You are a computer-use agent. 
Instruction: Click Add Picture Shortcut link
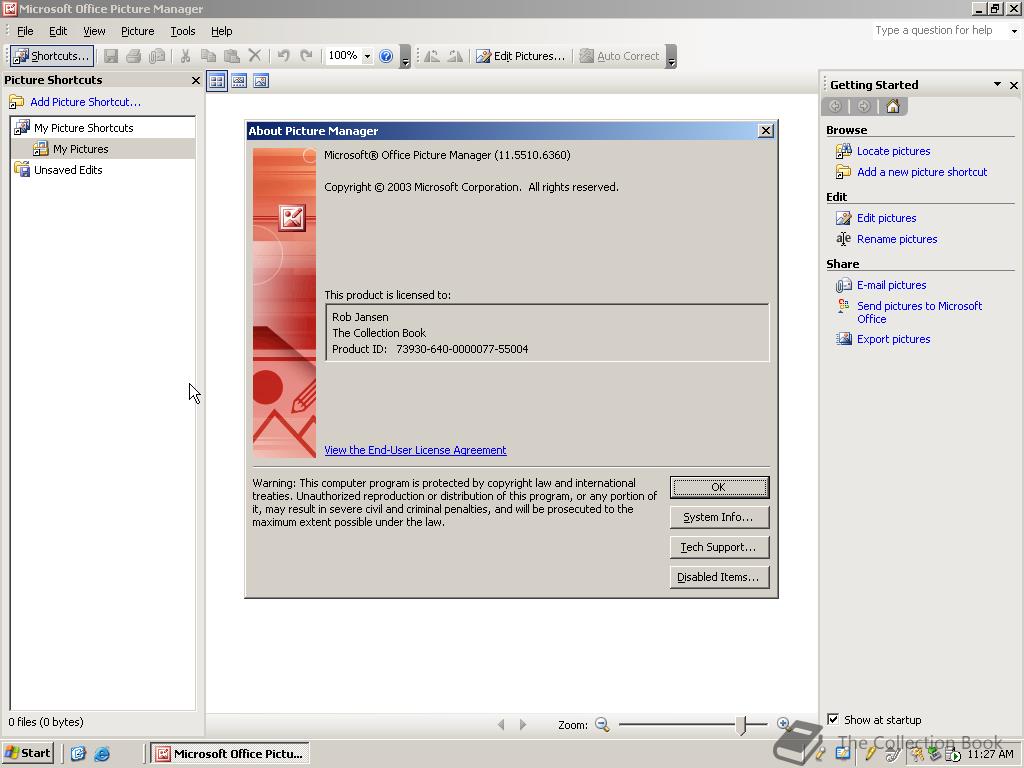[x=85, y=102]
